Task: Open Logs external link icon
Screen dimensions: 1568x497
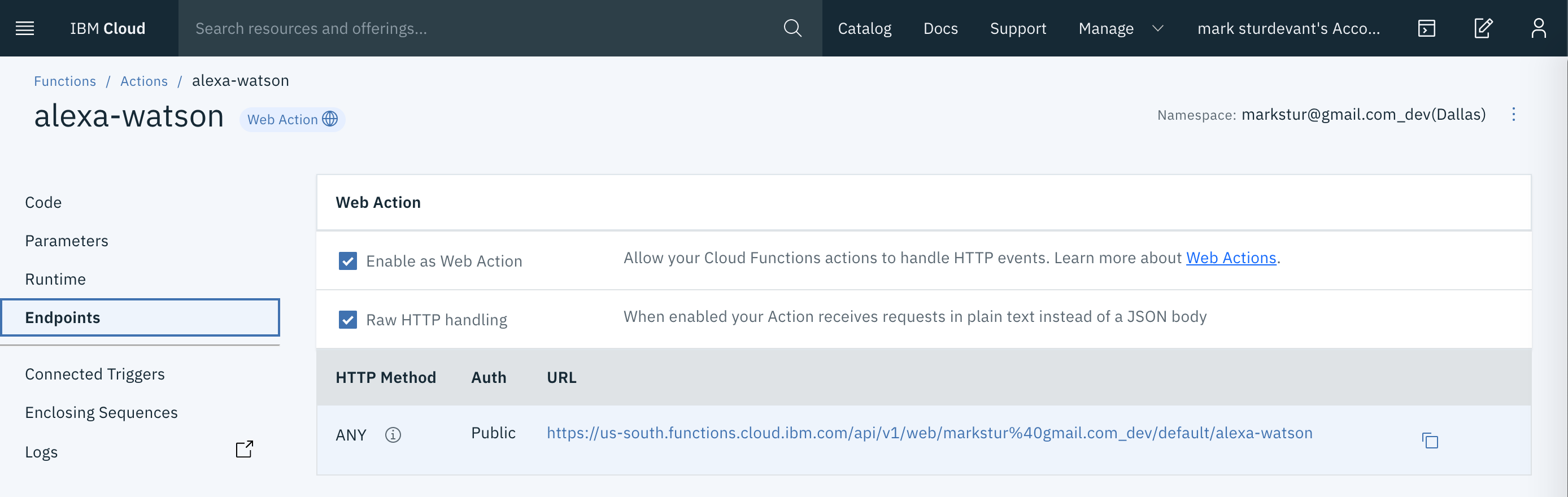Action: pos(244,450)
